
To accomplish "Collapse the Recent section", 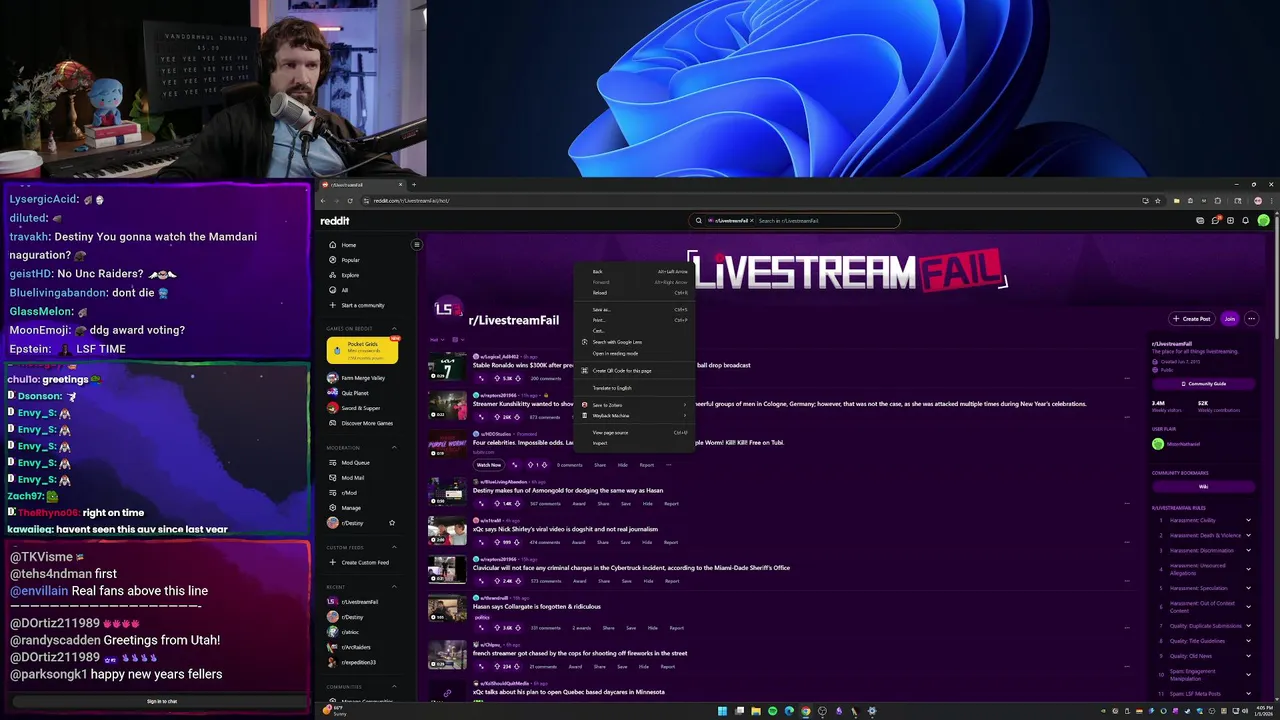I will (x=394, y=587).
